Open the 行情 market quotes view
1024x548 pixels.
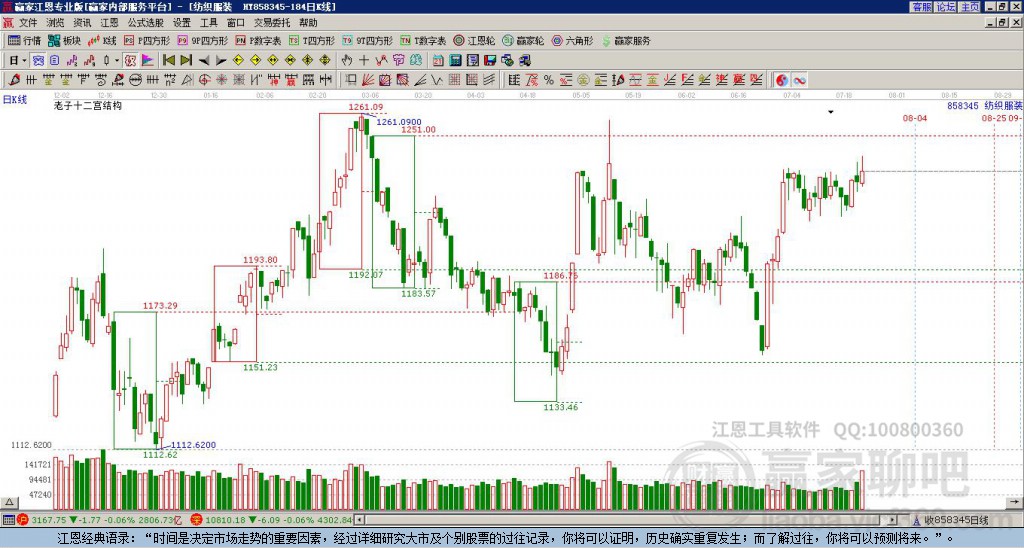(x=24, y=41)
